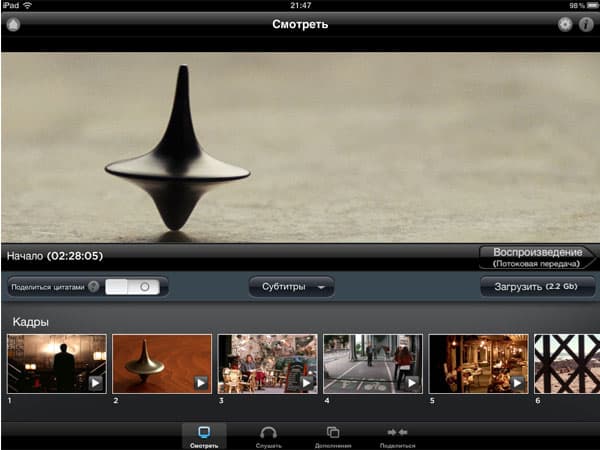The height and width of the screenshot is (450, 600).
Task: Open settings via the gear icon
Action: click(565, 24)
